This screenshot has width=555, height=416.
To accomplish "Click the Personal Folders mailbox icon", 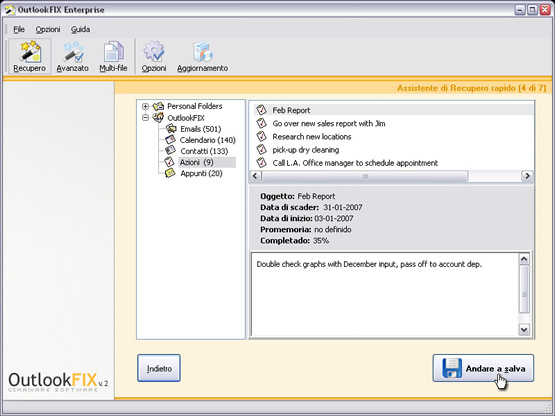I will (158, 106).
